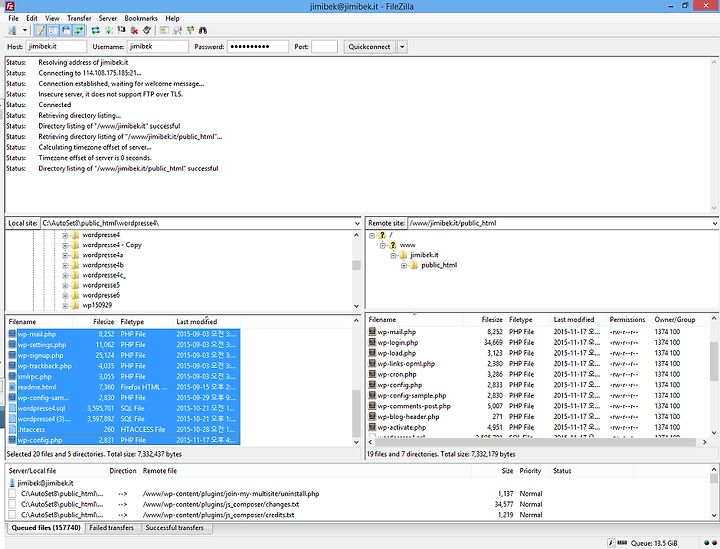The width and height of the screenshot is (720, 549).
Task: Open the View menu
Action: coord(52,18)
